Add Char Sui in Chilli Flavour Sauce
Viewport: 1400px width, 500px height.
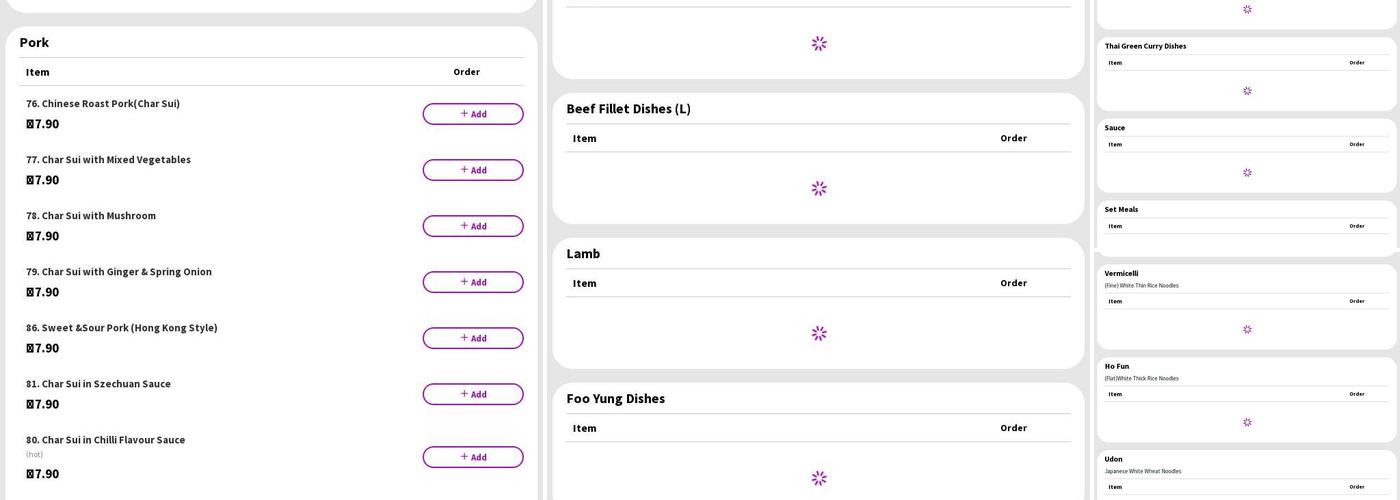(x=472, y=457)
